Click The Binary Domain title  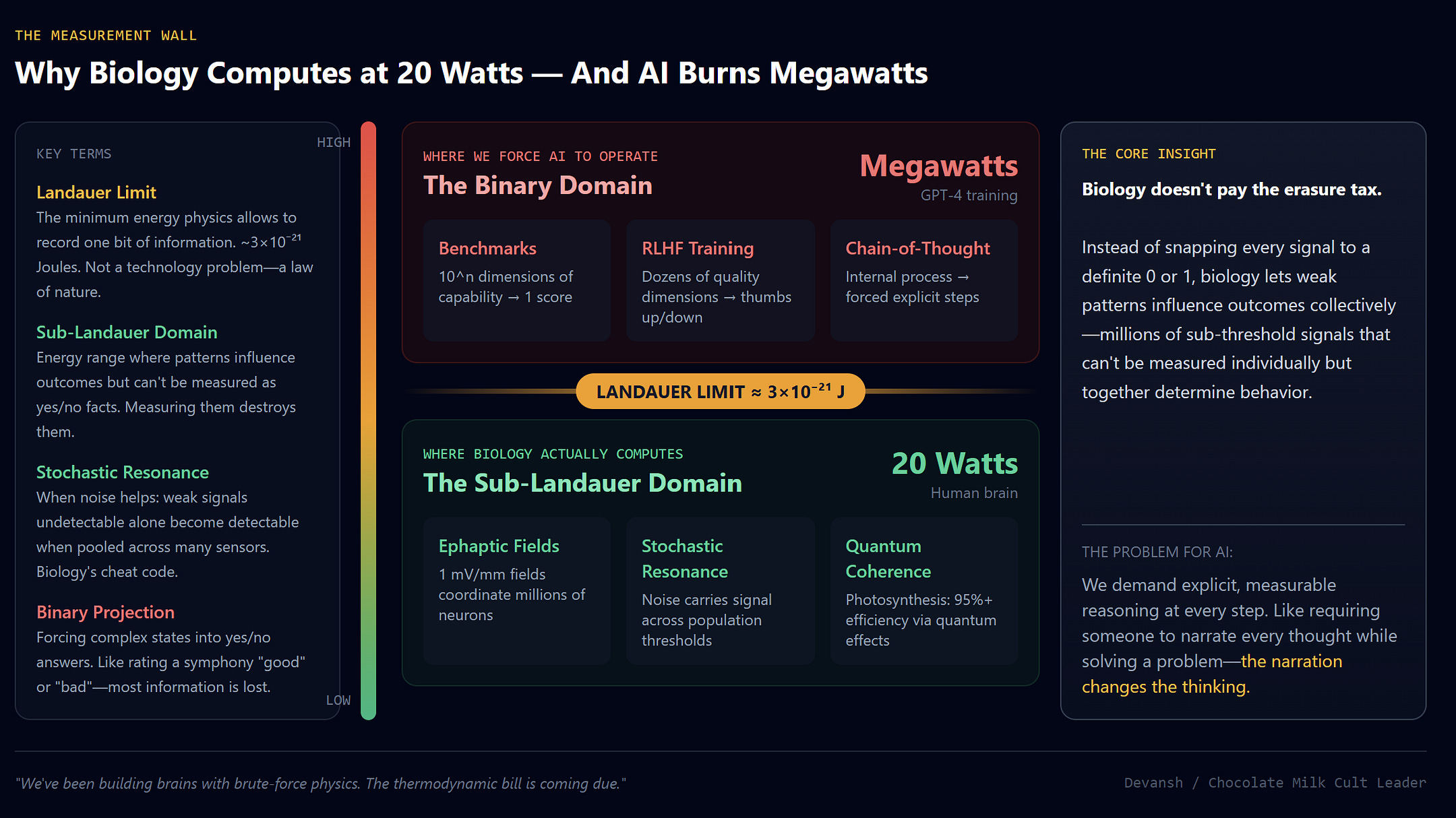(x=537, y=185)
